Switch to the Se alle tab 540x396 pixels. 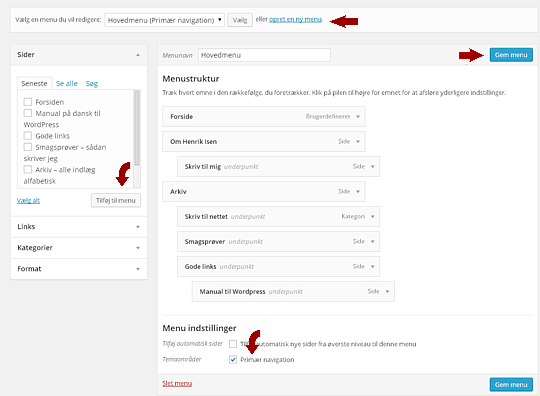67,83
